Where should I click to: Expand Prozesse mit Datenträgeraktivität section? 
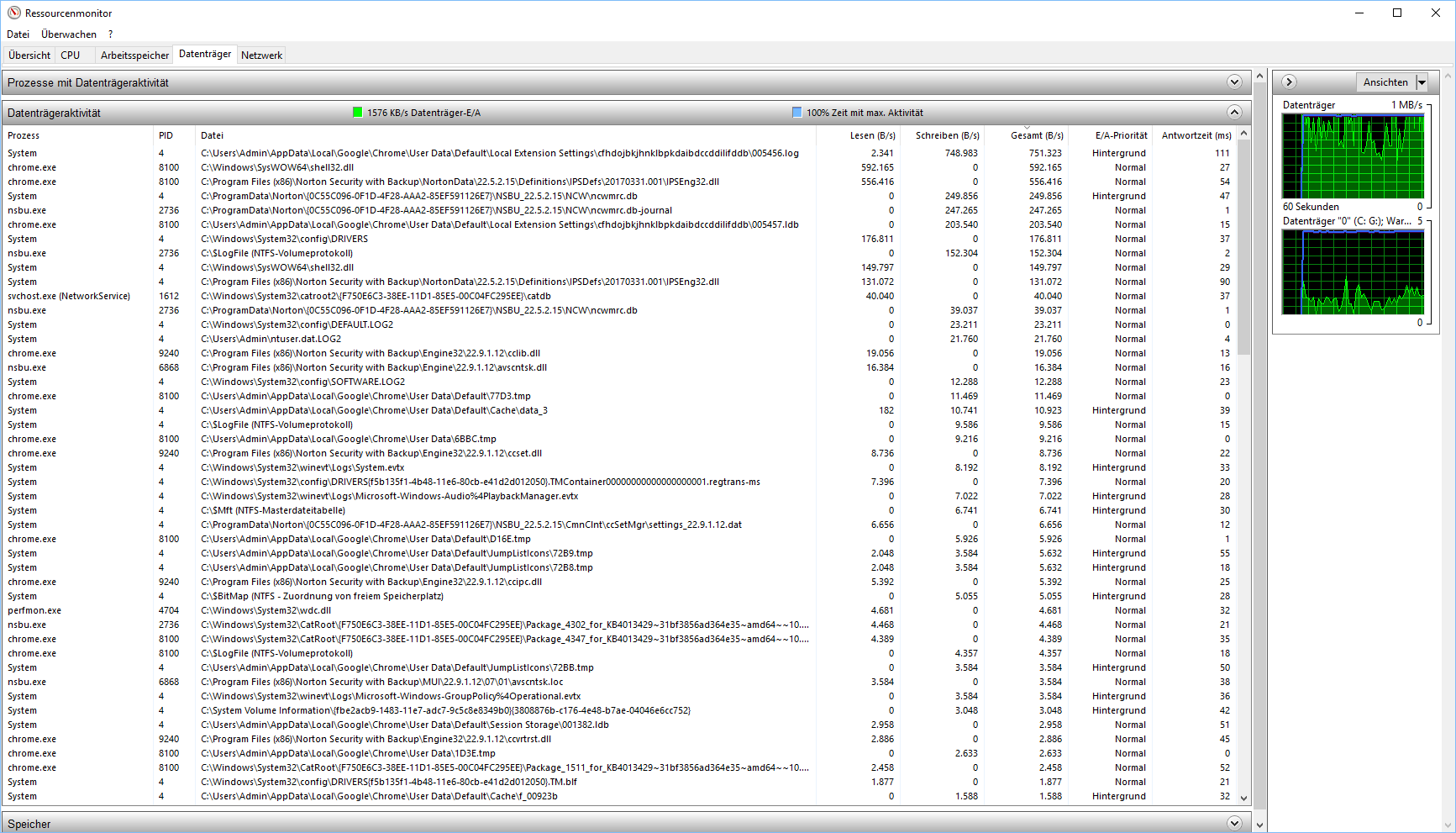[x=1234, y=82]
